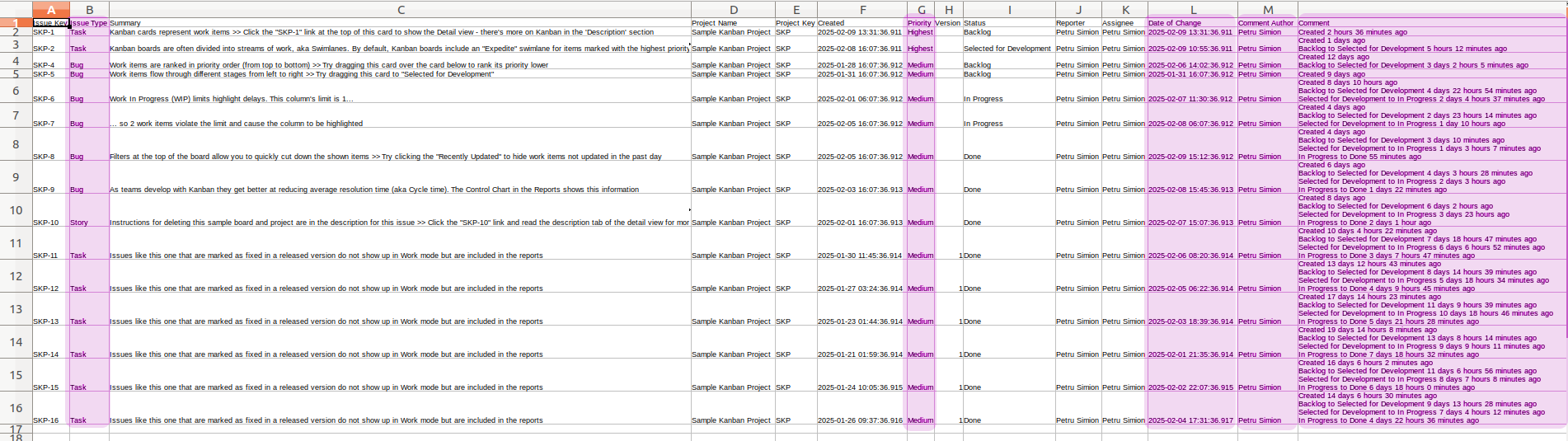Select column J header
Viewport: 1568px width, 441px height.
point(1077,10)
